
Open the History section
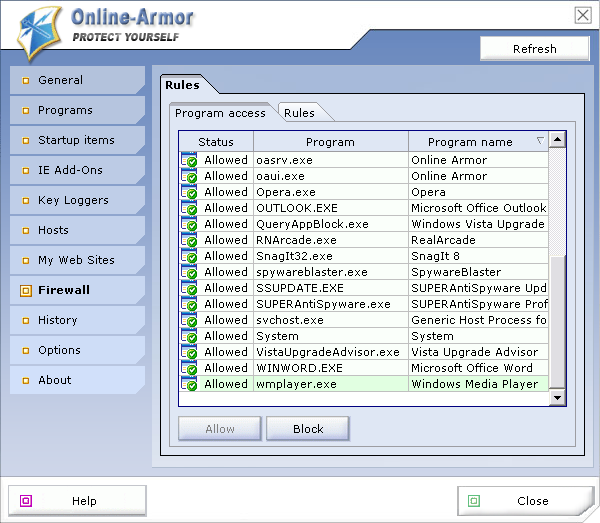(x=77, y=320)
